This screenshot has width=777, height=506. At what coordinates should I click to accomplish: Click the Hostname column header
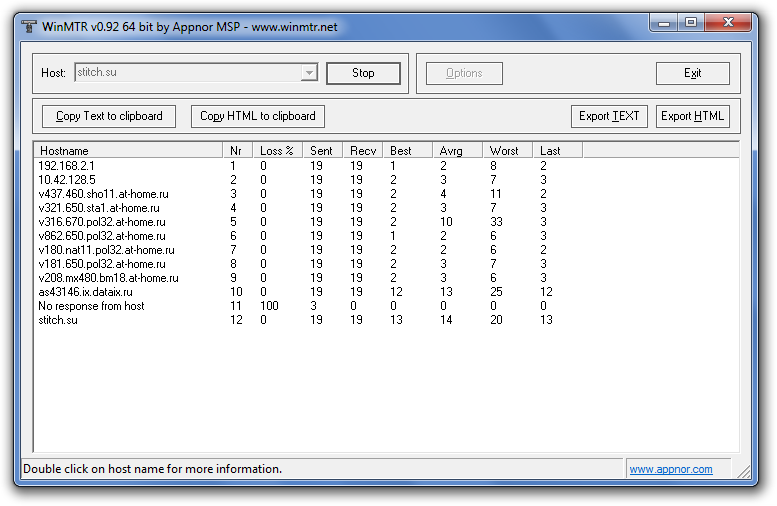pos(128,150)
